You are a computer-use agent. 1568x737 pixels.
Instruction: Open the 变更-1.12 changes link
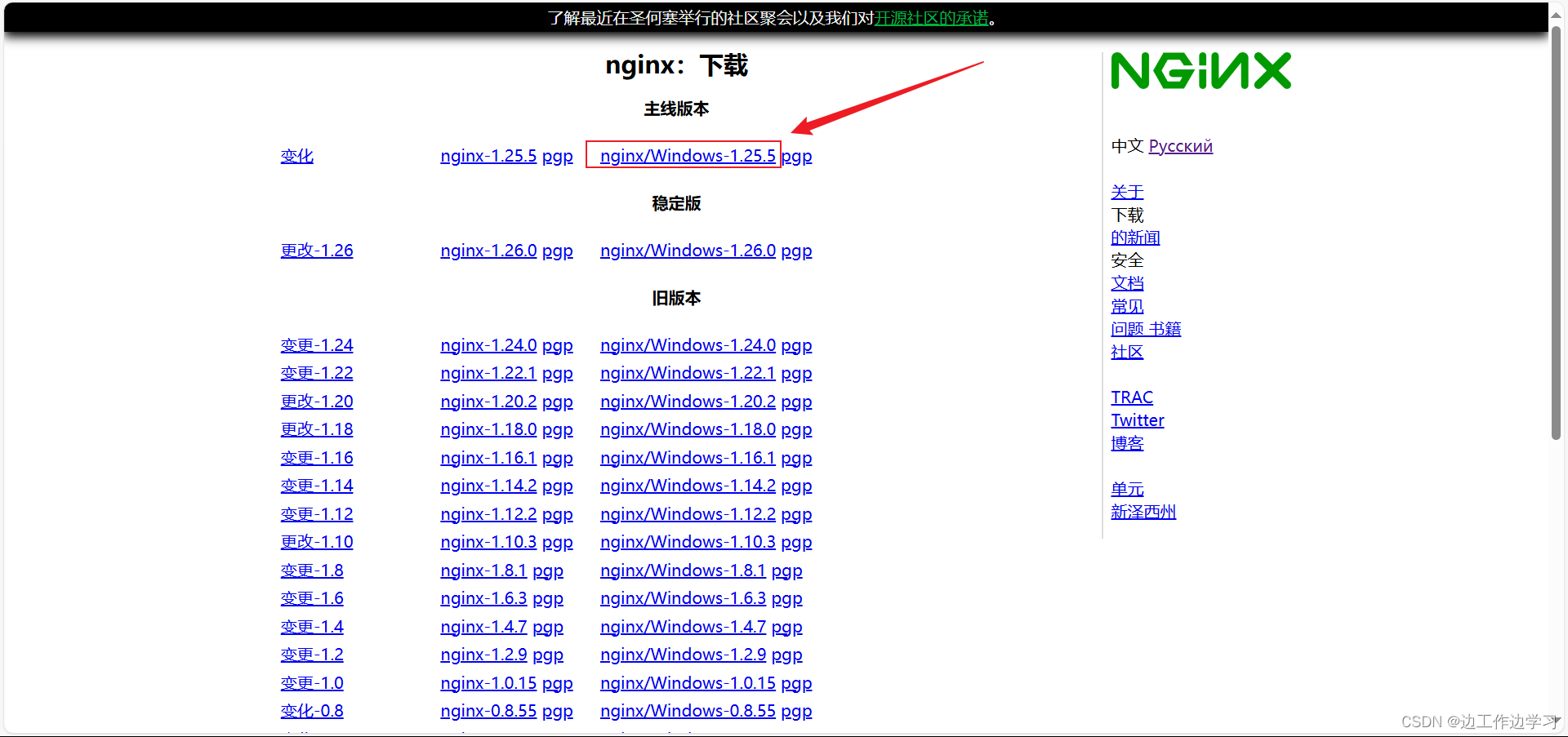[317, 514]
